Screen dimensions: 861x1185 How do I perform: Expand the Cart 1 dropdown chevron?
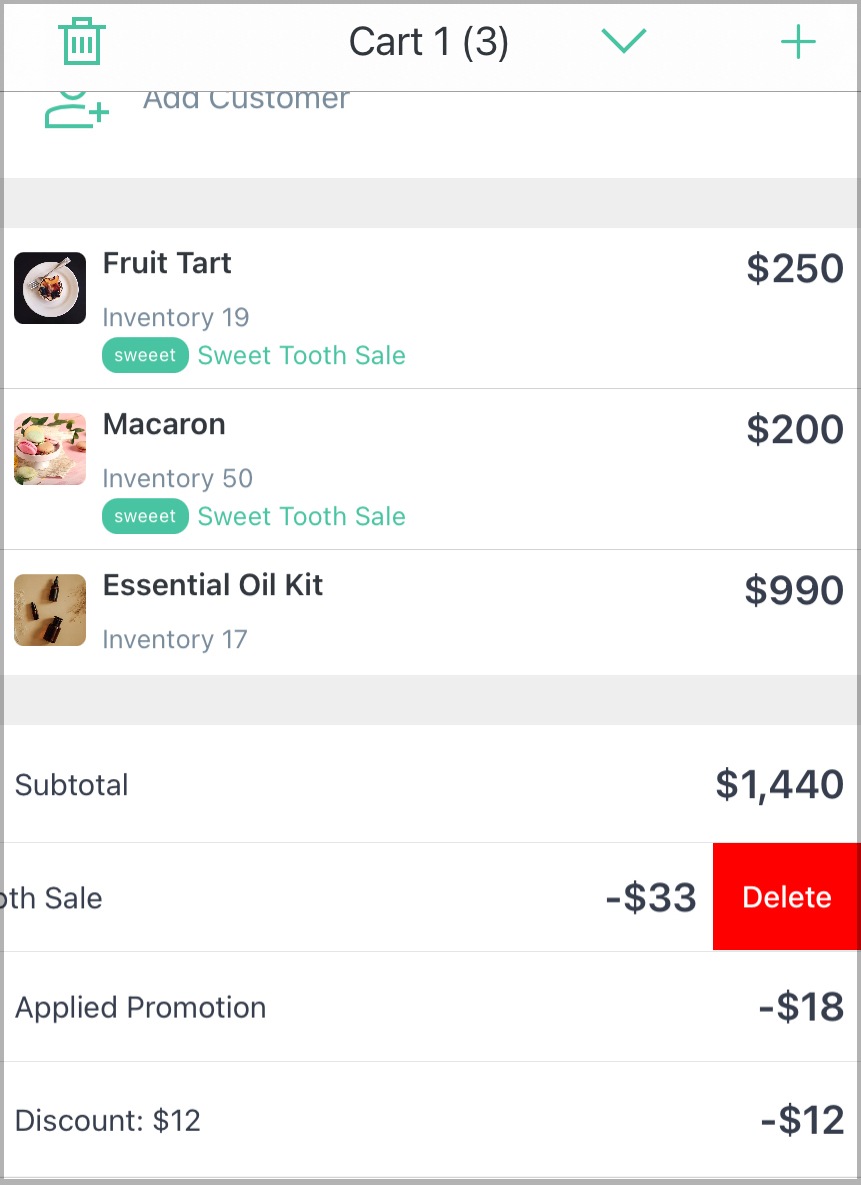point(624,41)
